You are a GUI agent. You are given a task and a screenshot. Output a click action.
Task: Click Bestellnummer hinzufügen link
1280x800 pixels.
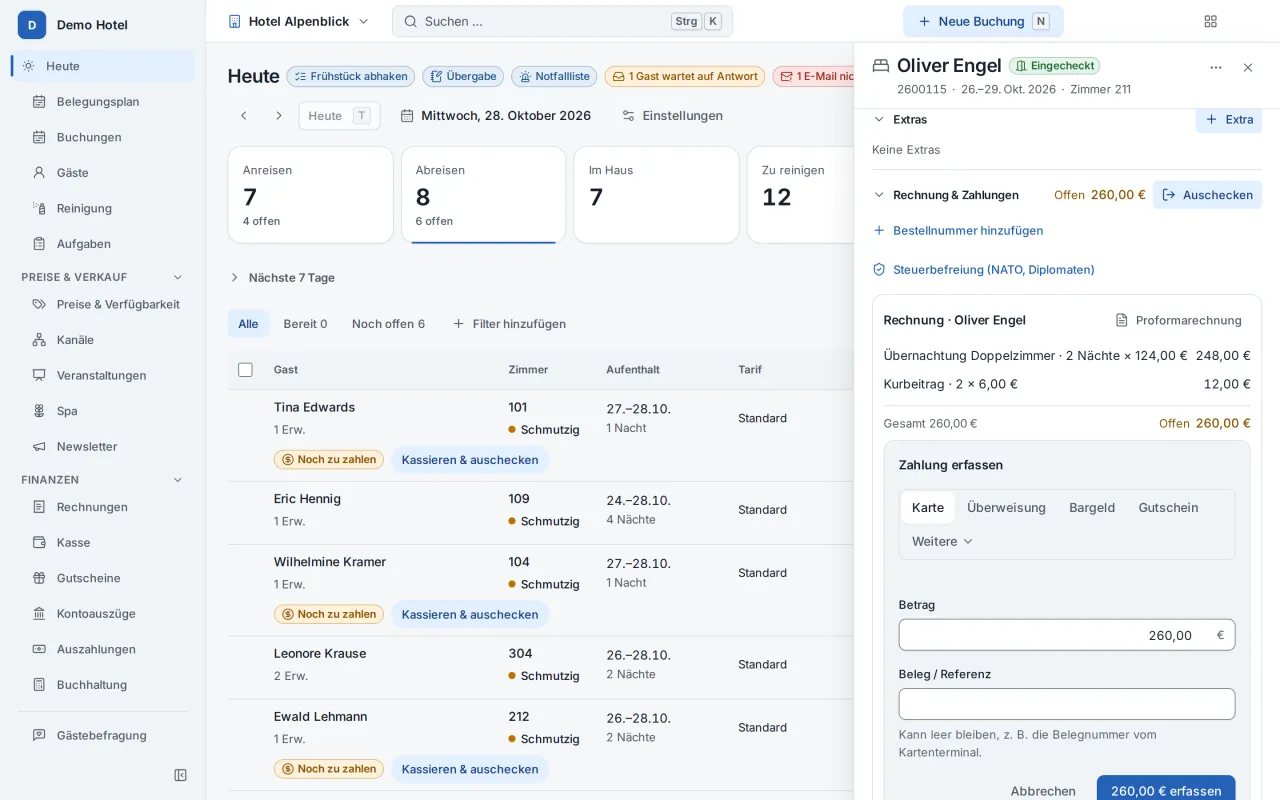(958, 230)
